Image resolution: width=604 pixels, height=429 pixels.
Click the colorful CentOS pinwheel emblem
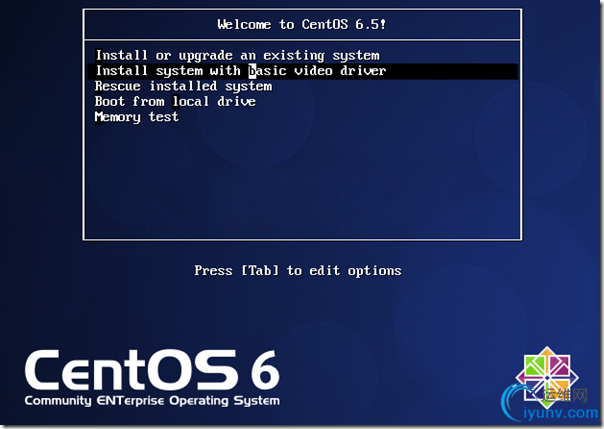tap(547, 377)
